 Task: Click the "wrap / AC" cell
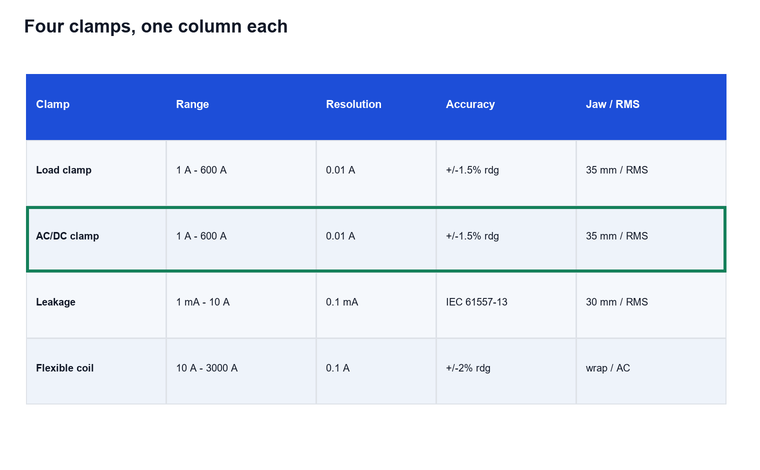pos(608,368)
